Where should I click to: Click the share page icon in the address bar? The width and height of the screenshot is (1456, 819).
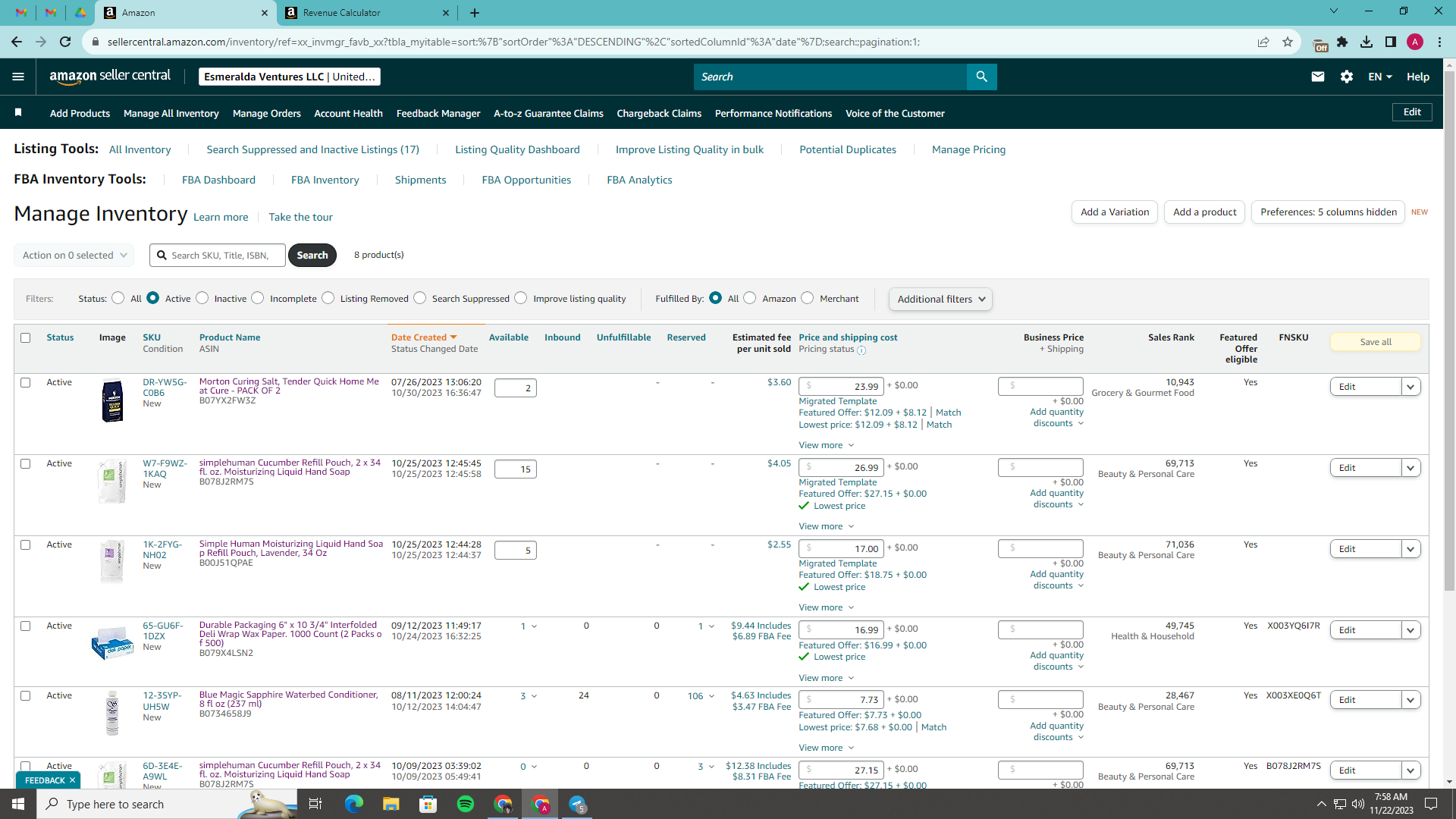pos(1263,42)
